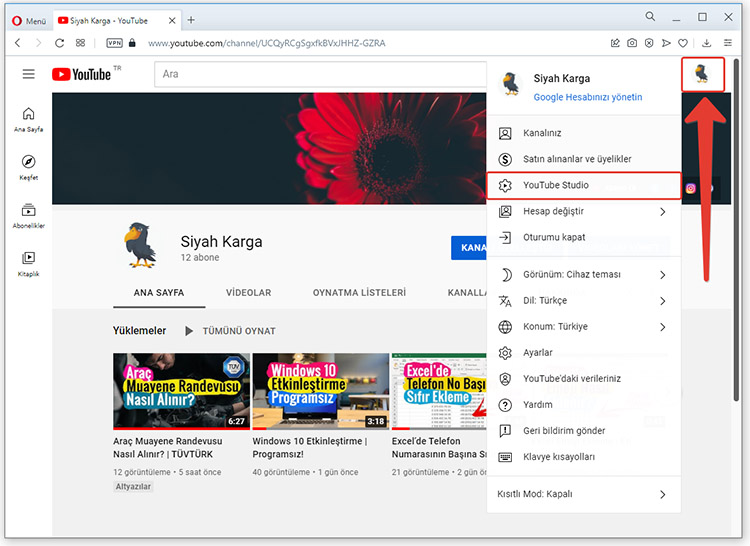Open Keşfet in the sidebar
This screenshot has height=546, width=750.
29,168
